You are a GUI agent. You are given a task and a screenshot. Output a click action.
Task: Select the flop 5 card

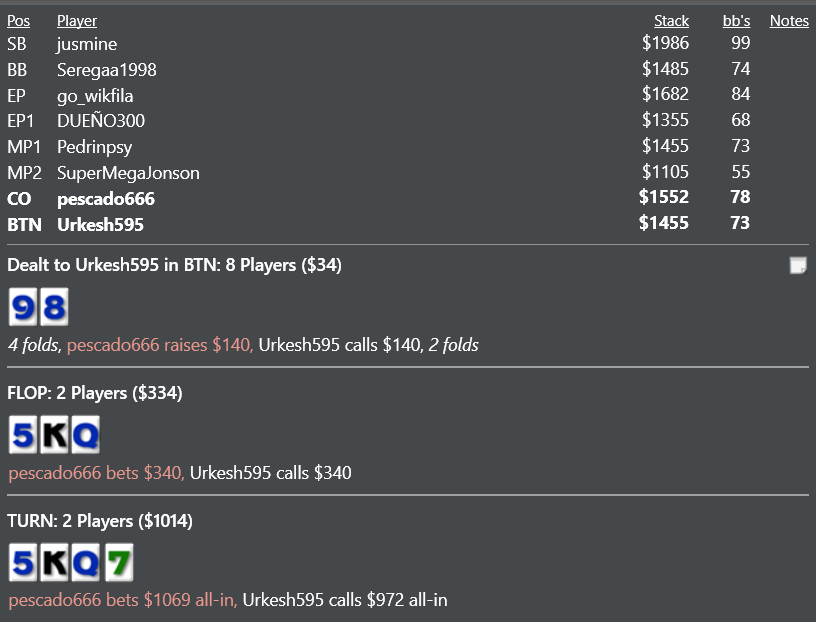(23, 435)
